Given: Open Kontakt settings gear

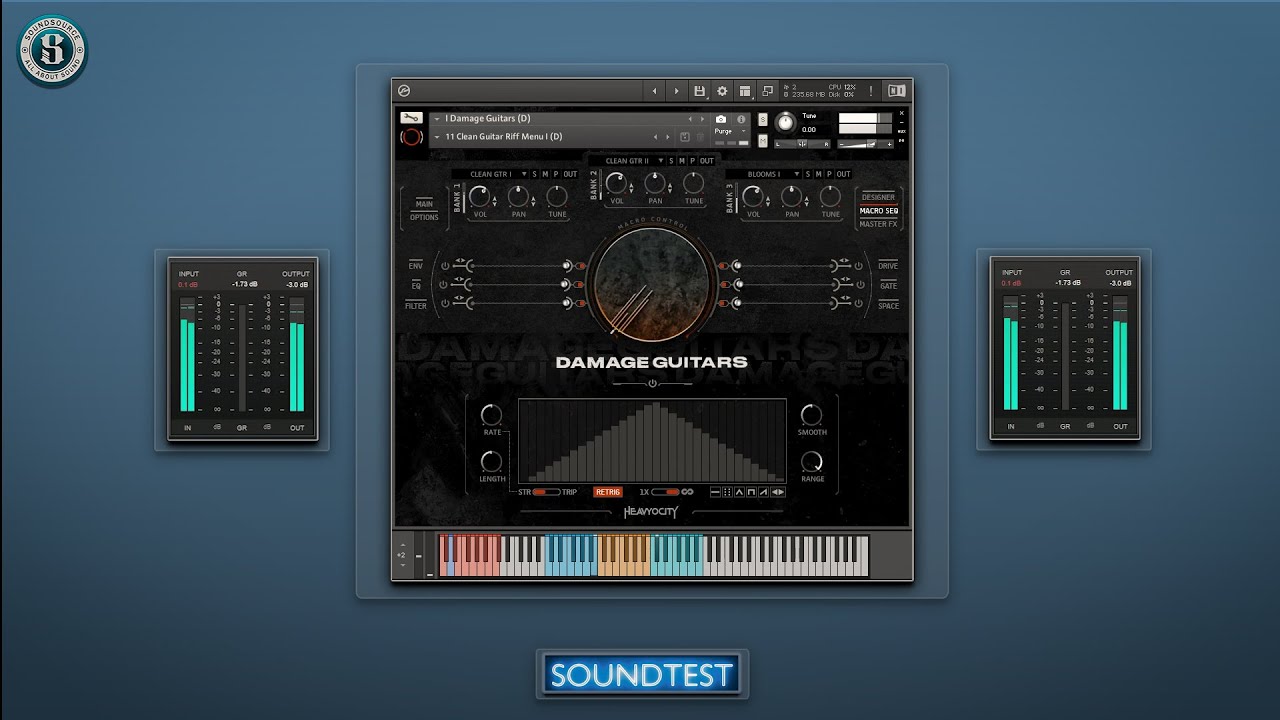Looking at the screenshot, I should [x=722, y=91].
